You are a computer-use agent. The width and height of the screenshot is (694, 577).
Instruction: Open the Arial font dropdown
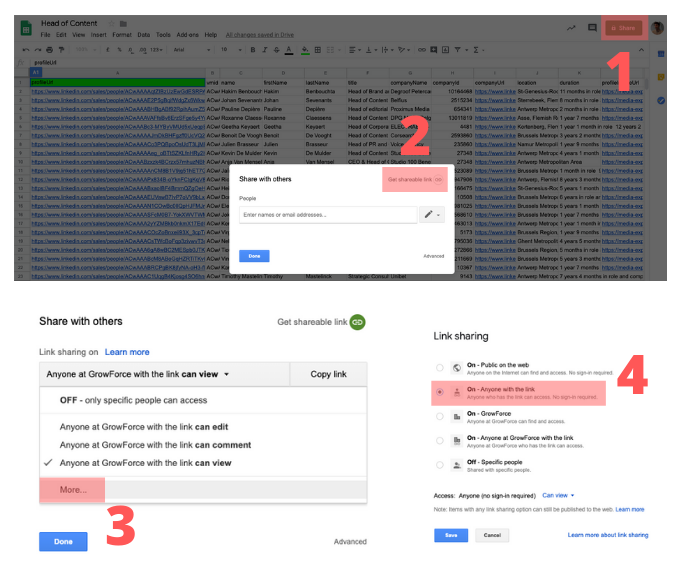192,50
